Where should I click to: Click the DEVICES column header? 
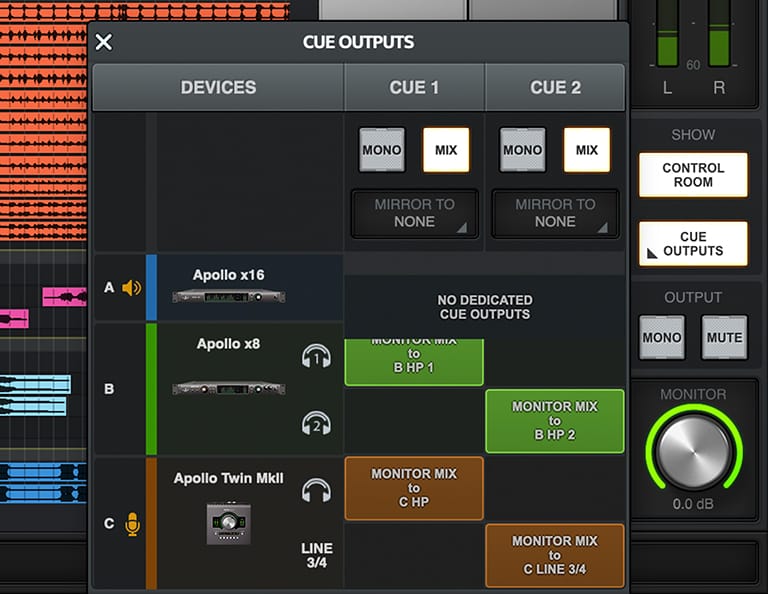pyautogui.click(x=218, y=88)
